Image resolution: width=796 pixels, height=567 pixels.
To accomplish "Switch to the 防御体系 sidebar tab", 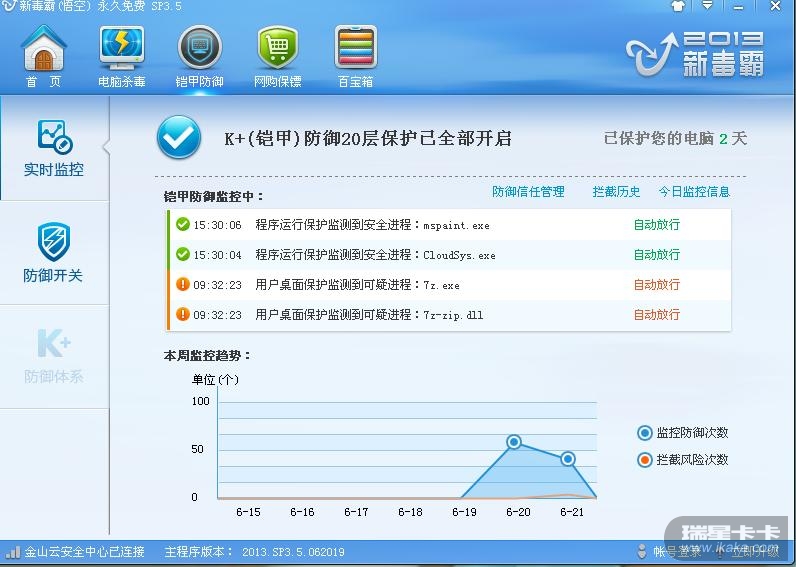I will point(54,356).
